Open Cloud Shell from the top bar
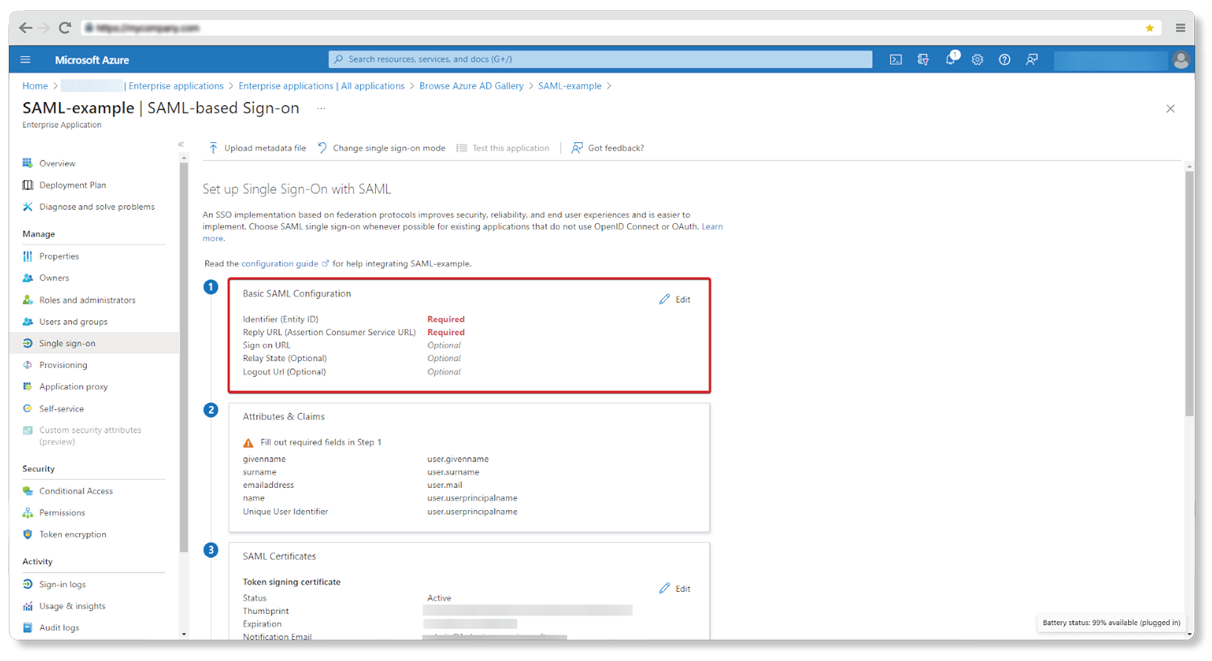1212x661 pixels. pos(896,60)
